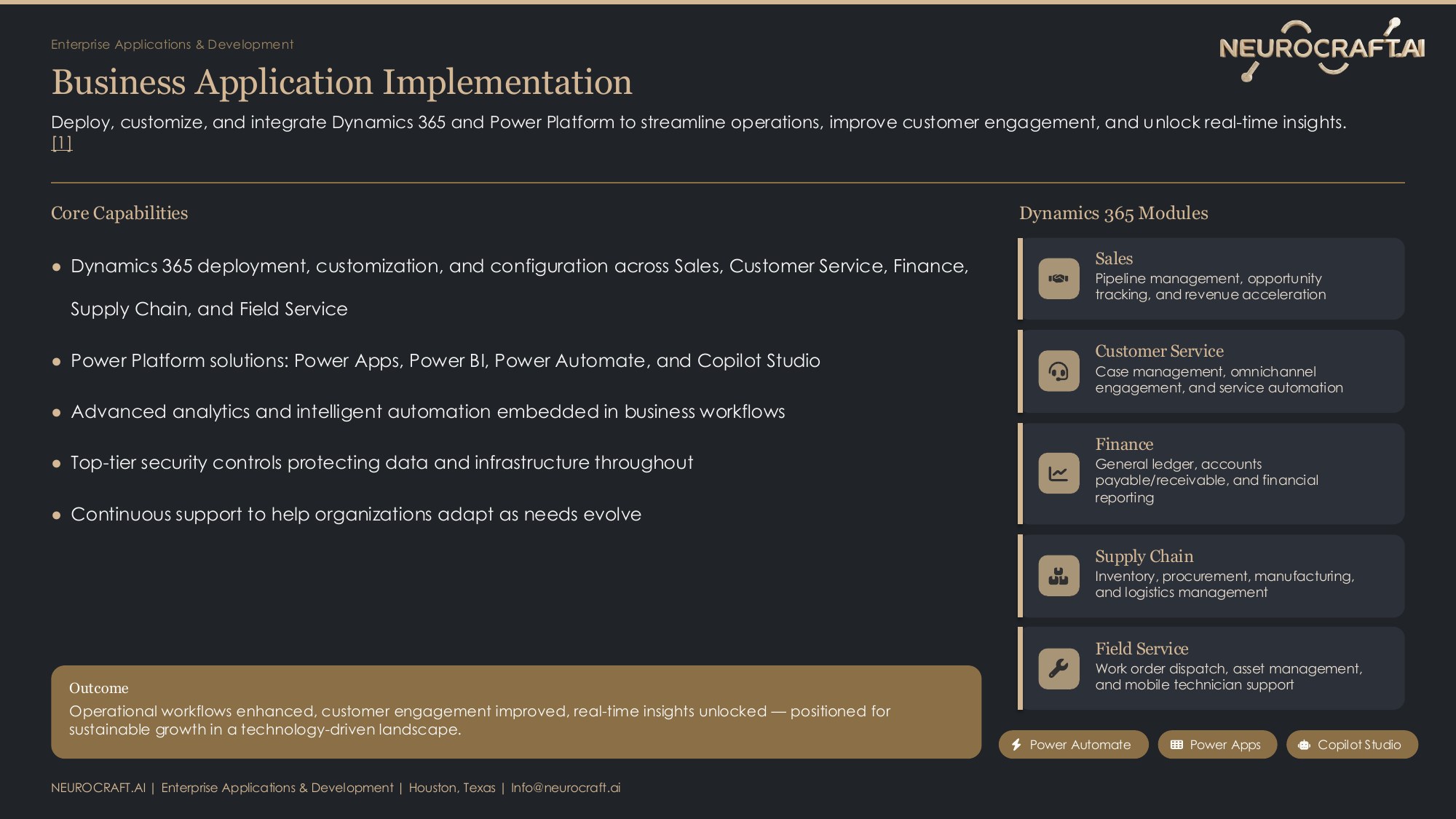Screen dimensions: 1456x819
Task: Click the NeurocraftAI logo
Action: point(1322,49)
